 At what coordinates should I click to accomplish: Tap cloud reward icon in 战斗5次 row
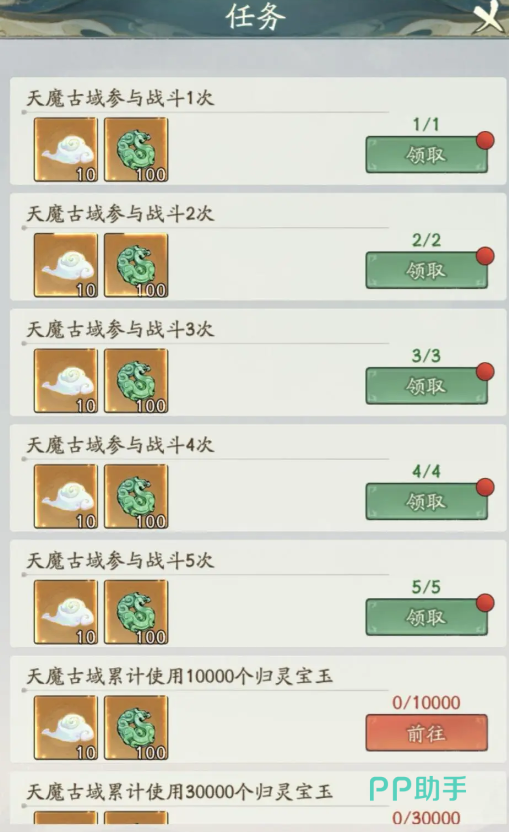[x=66, y=612]
